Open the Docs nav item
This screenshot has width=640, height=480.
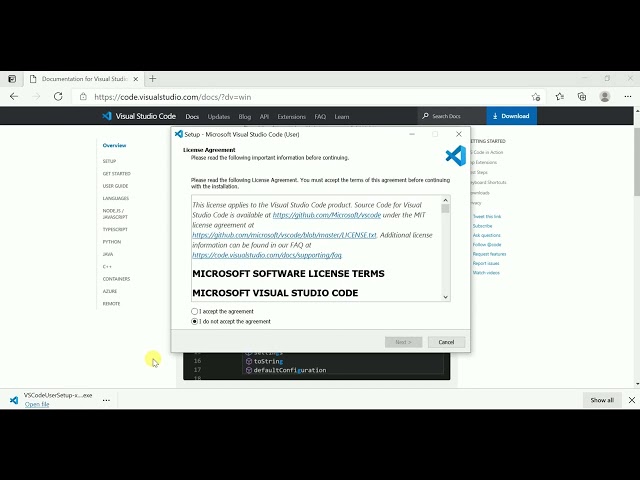click(x=192, y=117)
